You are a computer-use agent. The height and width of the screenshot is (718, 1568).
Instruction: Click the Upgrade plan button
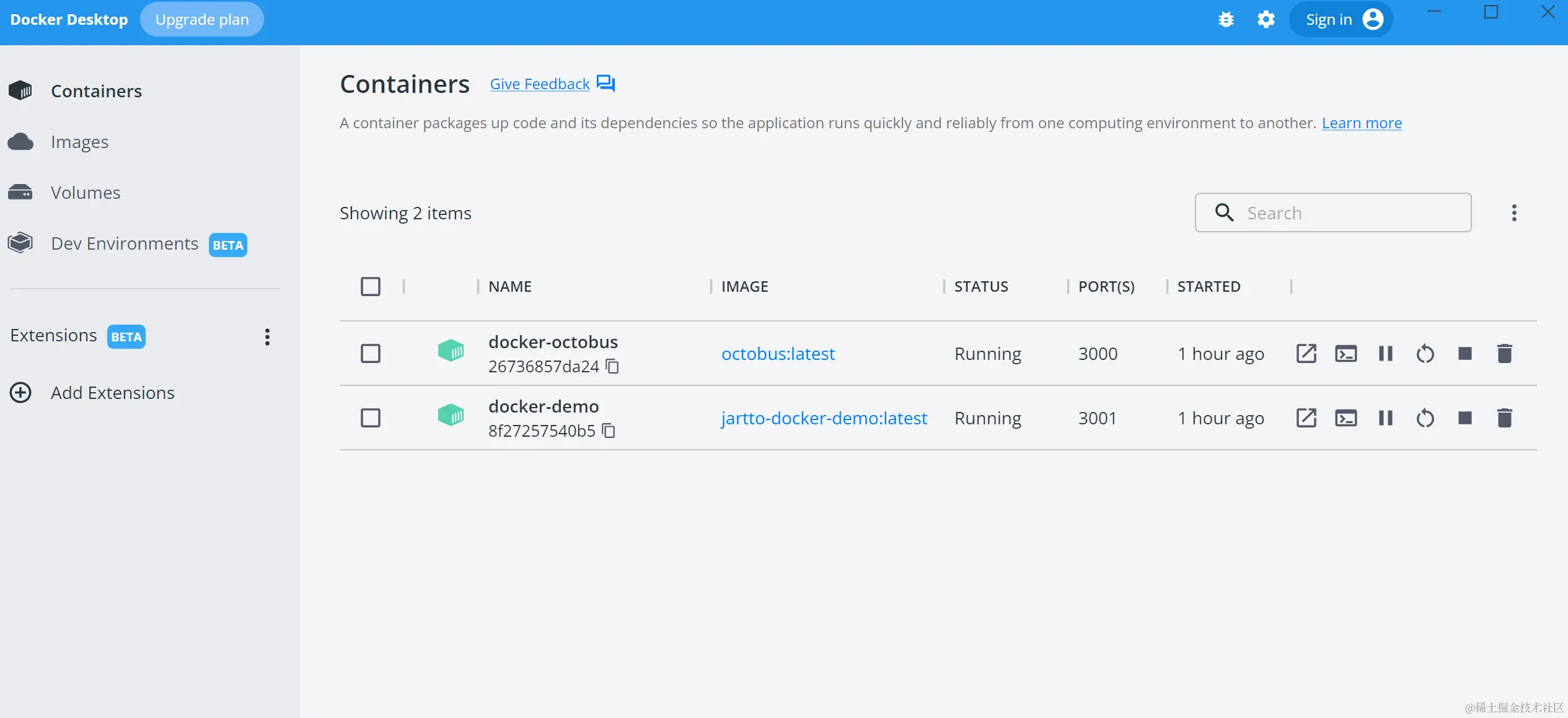coord(202,20)
